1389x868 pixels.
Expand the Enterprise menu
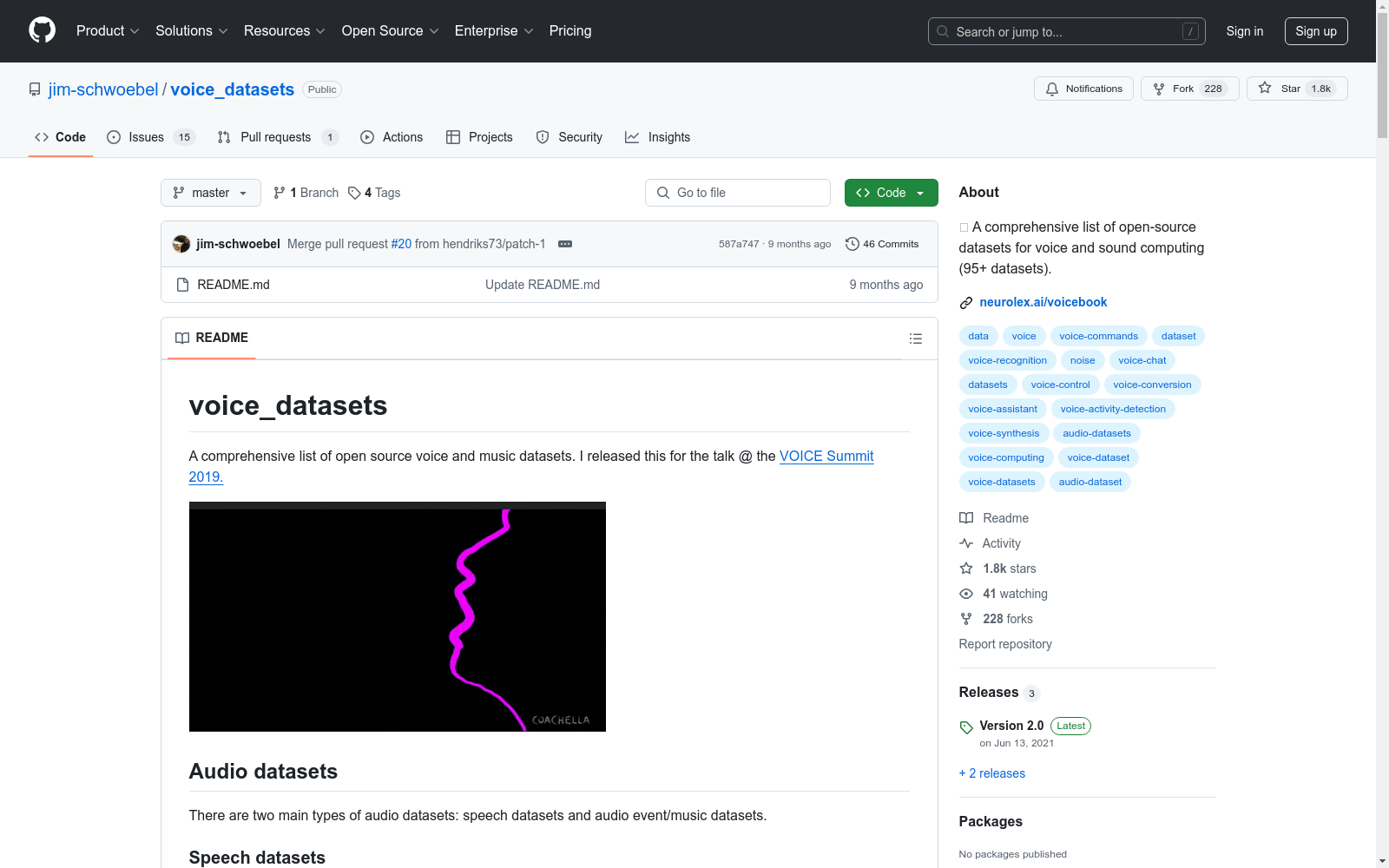[494, 30]
